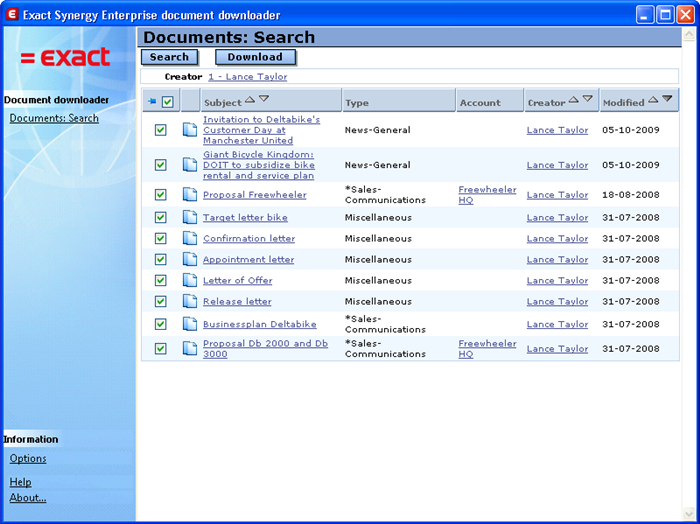The width and height of the screenshot is (700, 524).
Task: Open the Appointment letter link
Action: click(248, 259)
